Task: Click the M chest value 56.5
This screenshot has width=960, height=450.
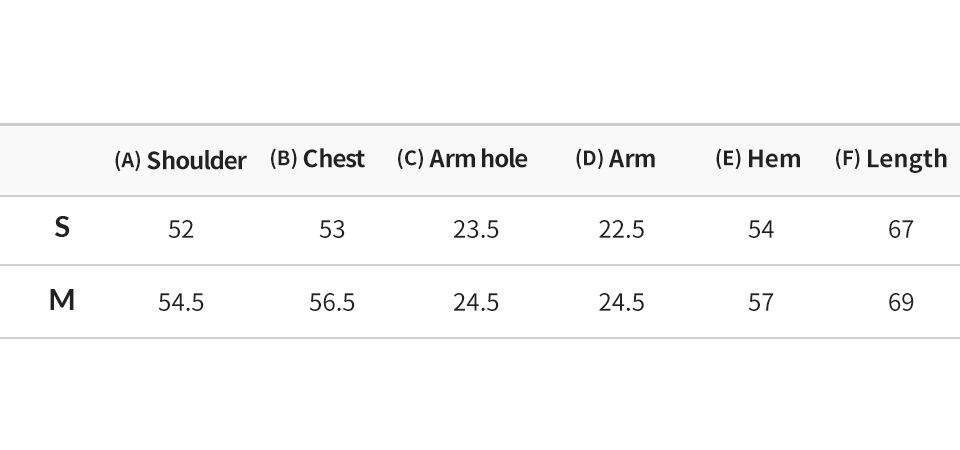Action: pos(332,302)
